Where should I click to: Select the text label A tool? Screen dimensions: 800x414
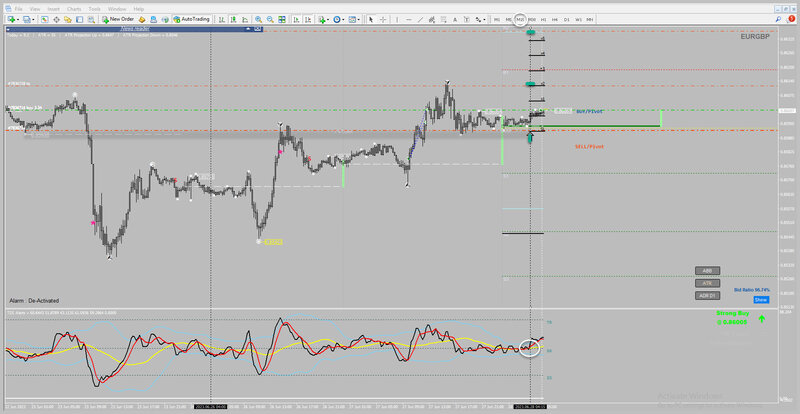(455, 19)
